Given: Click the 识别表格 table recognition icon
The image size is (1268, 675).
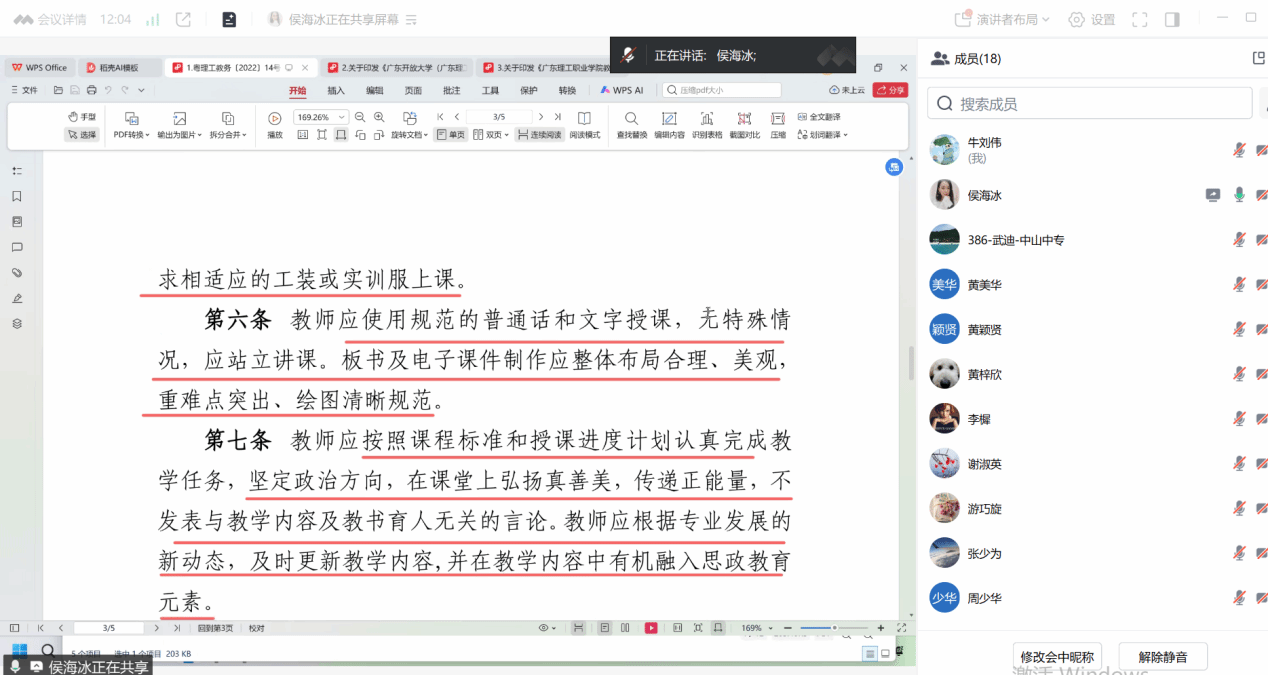Looking at the screenshot, I should pos(707,119).
